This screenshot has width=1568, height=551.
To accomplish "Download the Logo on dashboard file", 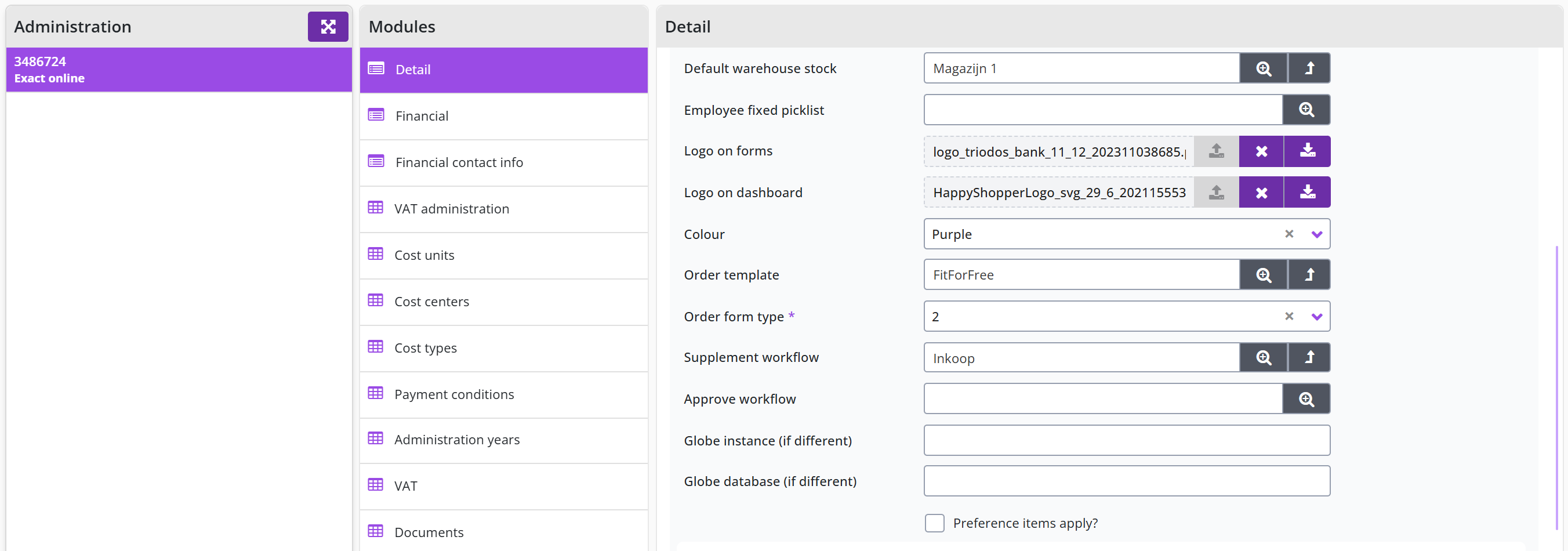I will pos(1308,193).
